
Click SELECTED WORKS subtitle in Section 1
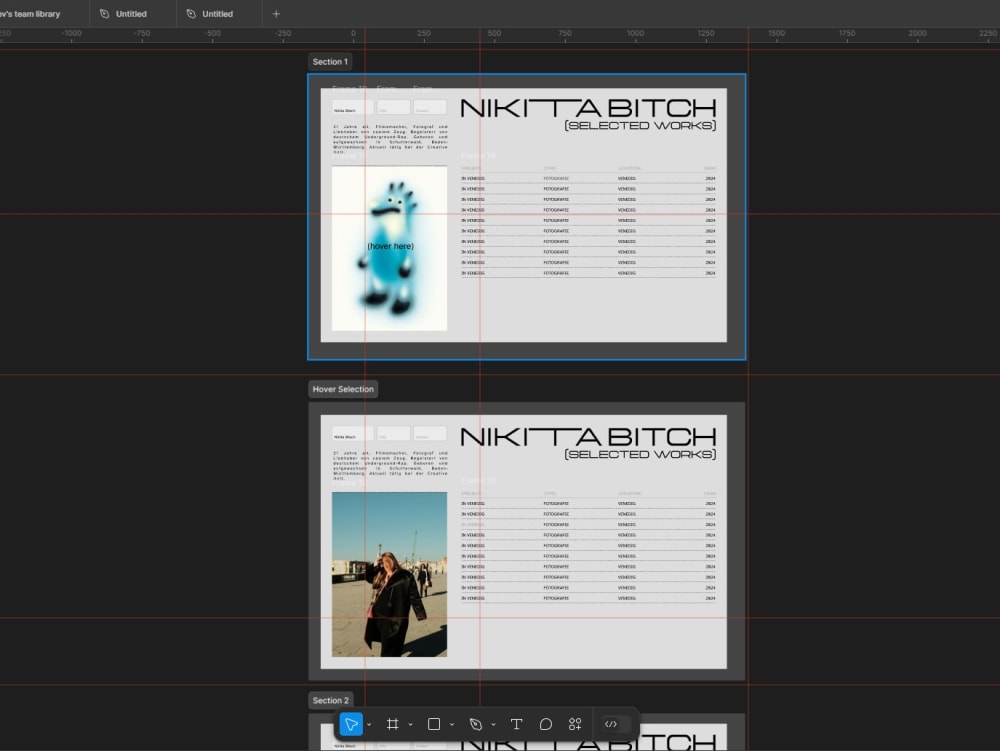[x=640, y=126]
